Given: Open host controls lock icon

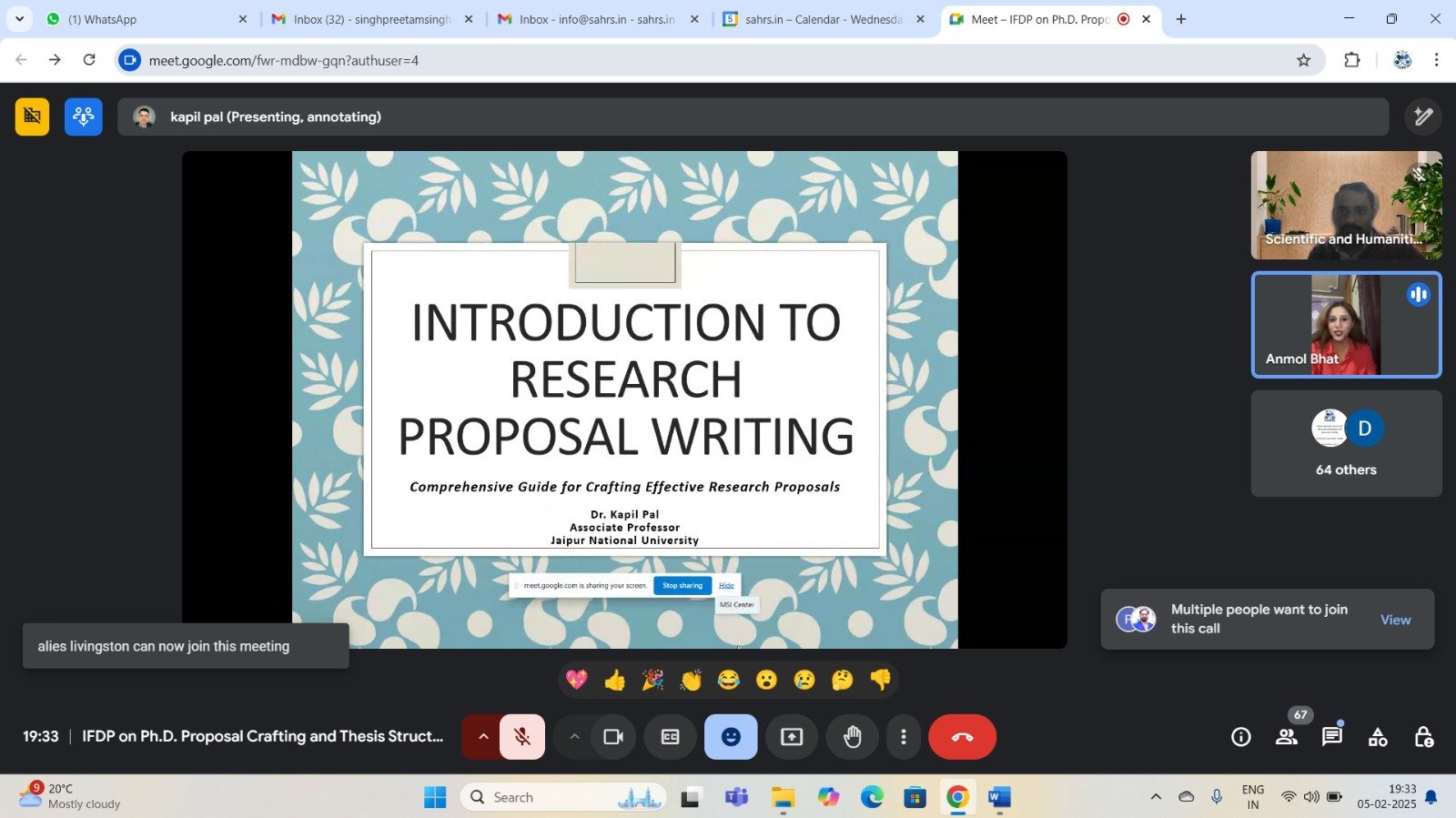Looking at the screenshot, I should [1423, 737].
